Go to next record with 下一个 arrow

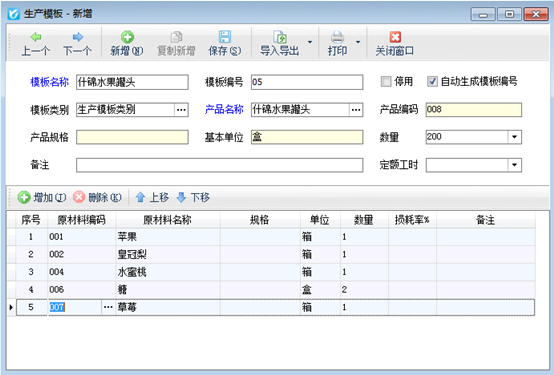pos(77,37)
